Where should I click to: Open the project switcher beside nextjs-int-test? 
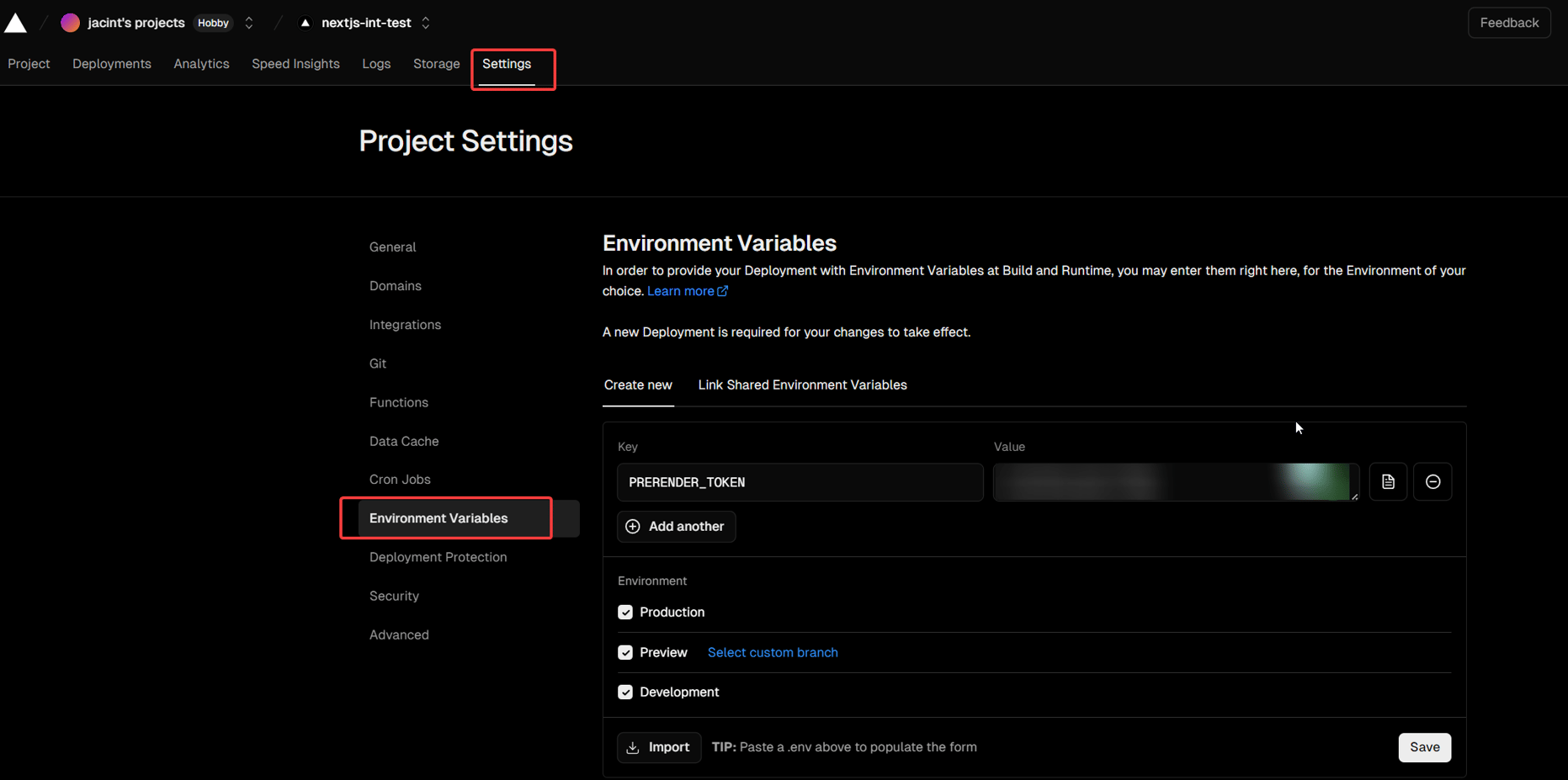click(x=426, y=23)
